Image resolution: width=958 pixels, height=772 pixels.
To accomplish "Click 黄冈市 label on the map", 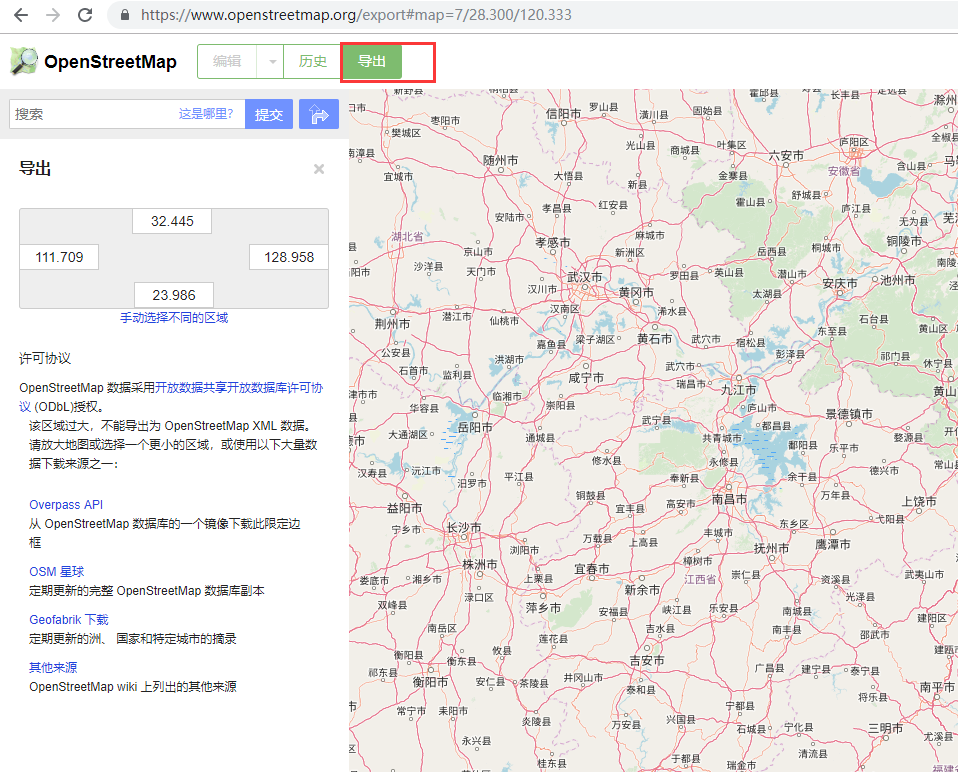I will click(636, 293).
